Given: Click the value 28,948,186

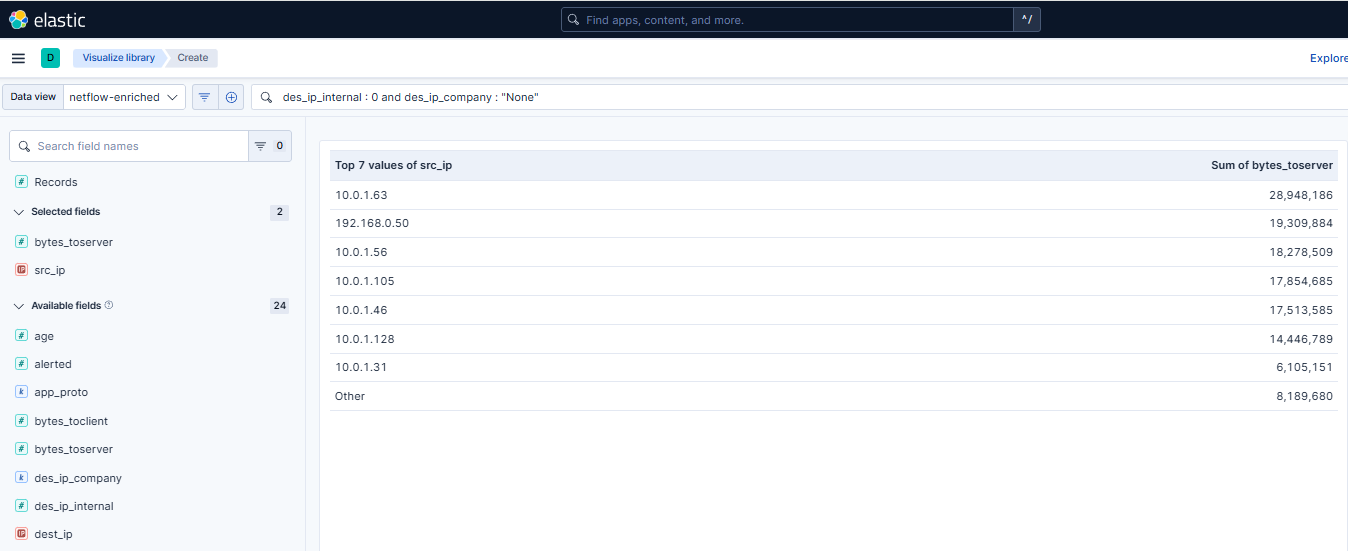Looking at the screenshot, I should [x=1301, y=195].
